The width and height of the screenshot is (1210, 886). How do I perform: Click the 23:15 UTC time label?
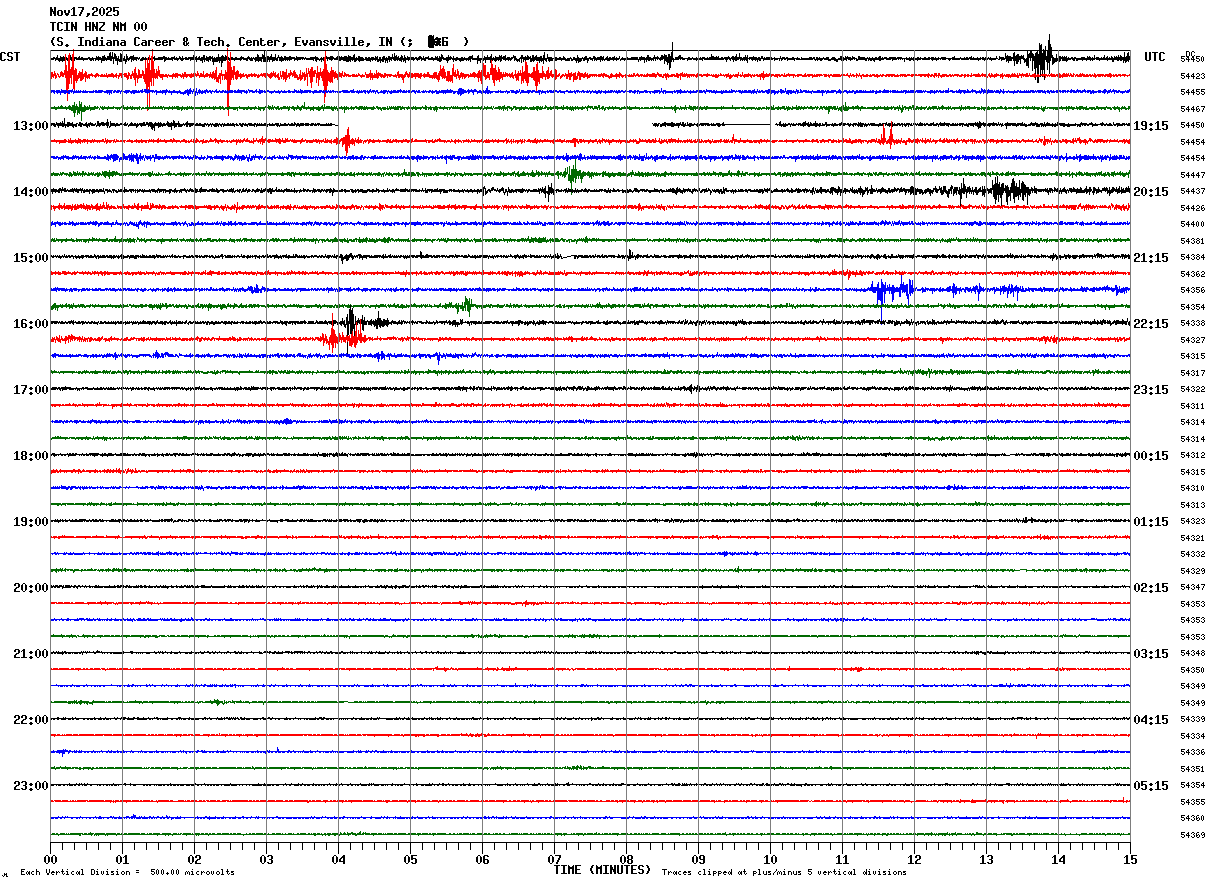click(x=1151, y=390)
